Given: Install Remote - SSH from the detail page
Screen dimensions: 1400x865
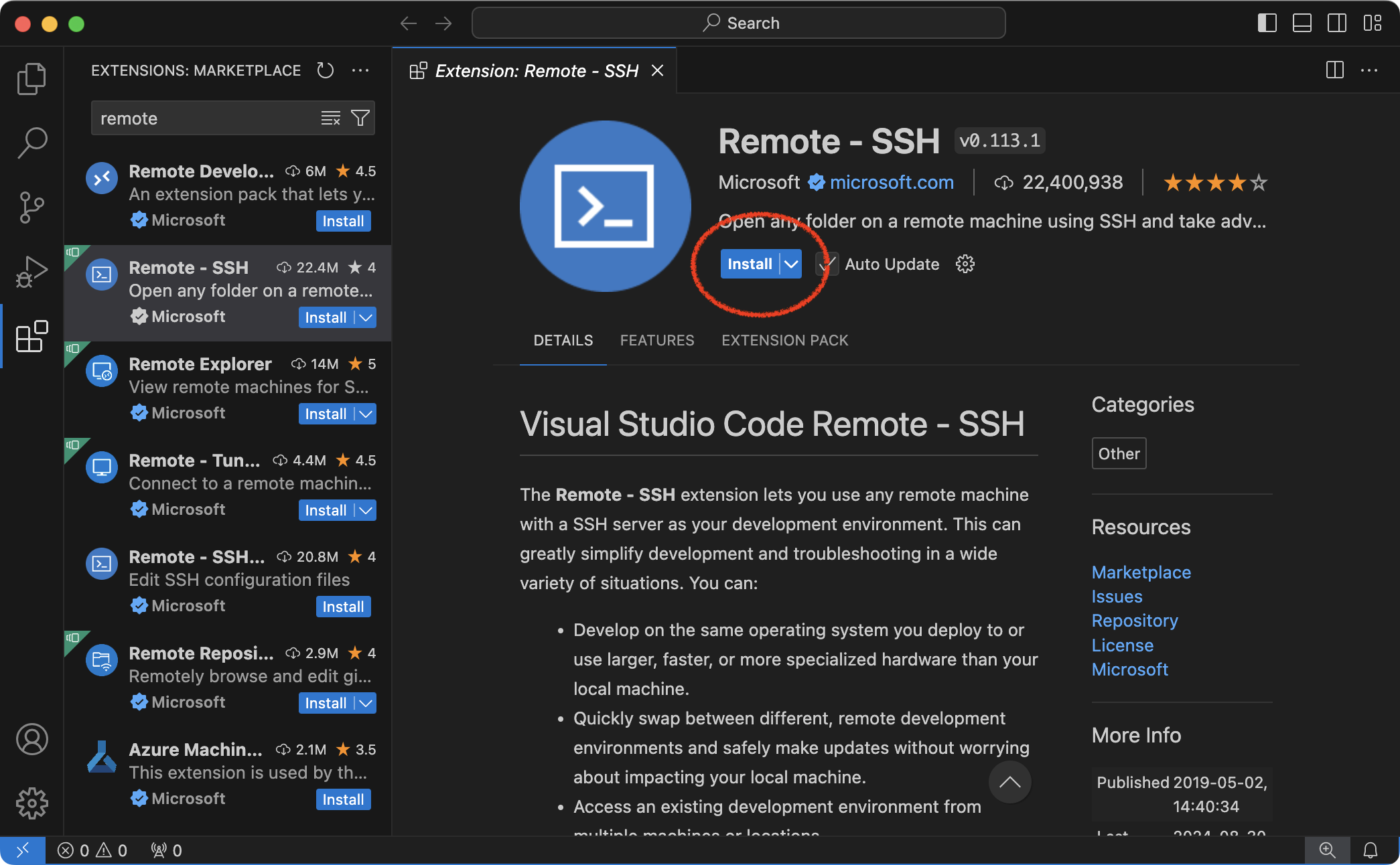Looking at the screenshot, I should [750, 264].
